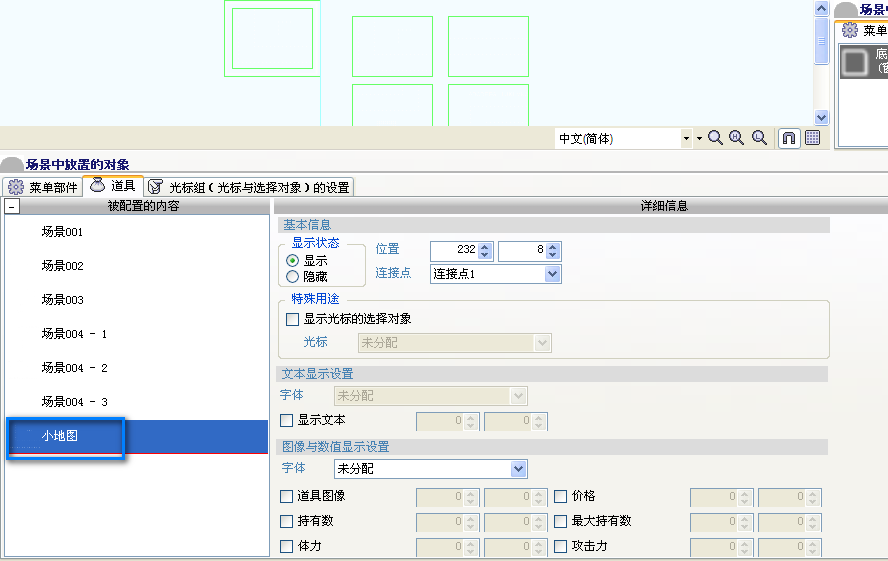Enable the 道具图像 checkbox
Screen dimensions: 888x561
(287, 496)
